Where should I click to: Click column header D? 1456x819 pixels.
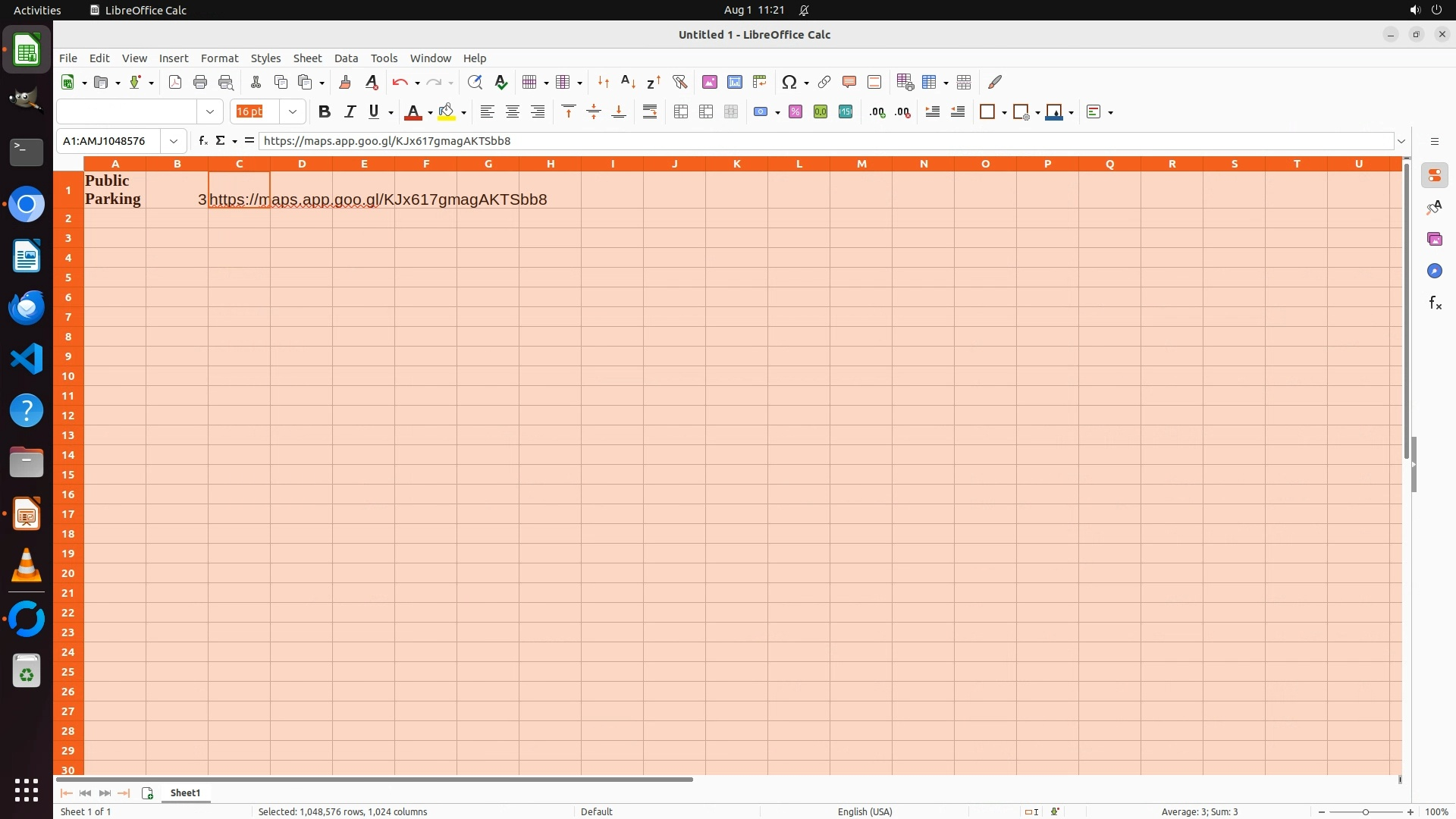click(x=302, y=164)
